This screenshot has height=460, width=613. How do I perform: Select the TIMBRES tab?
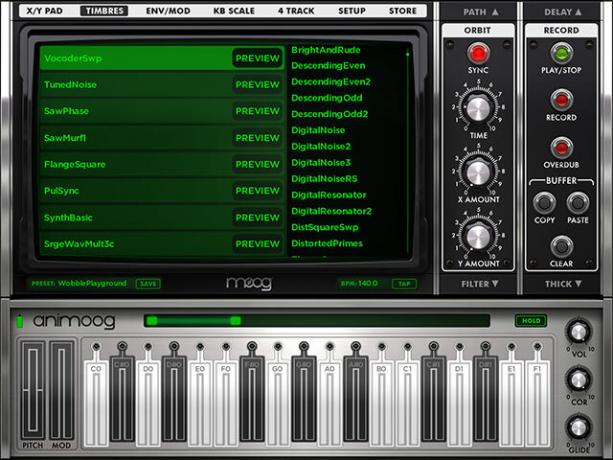[104, 11]
